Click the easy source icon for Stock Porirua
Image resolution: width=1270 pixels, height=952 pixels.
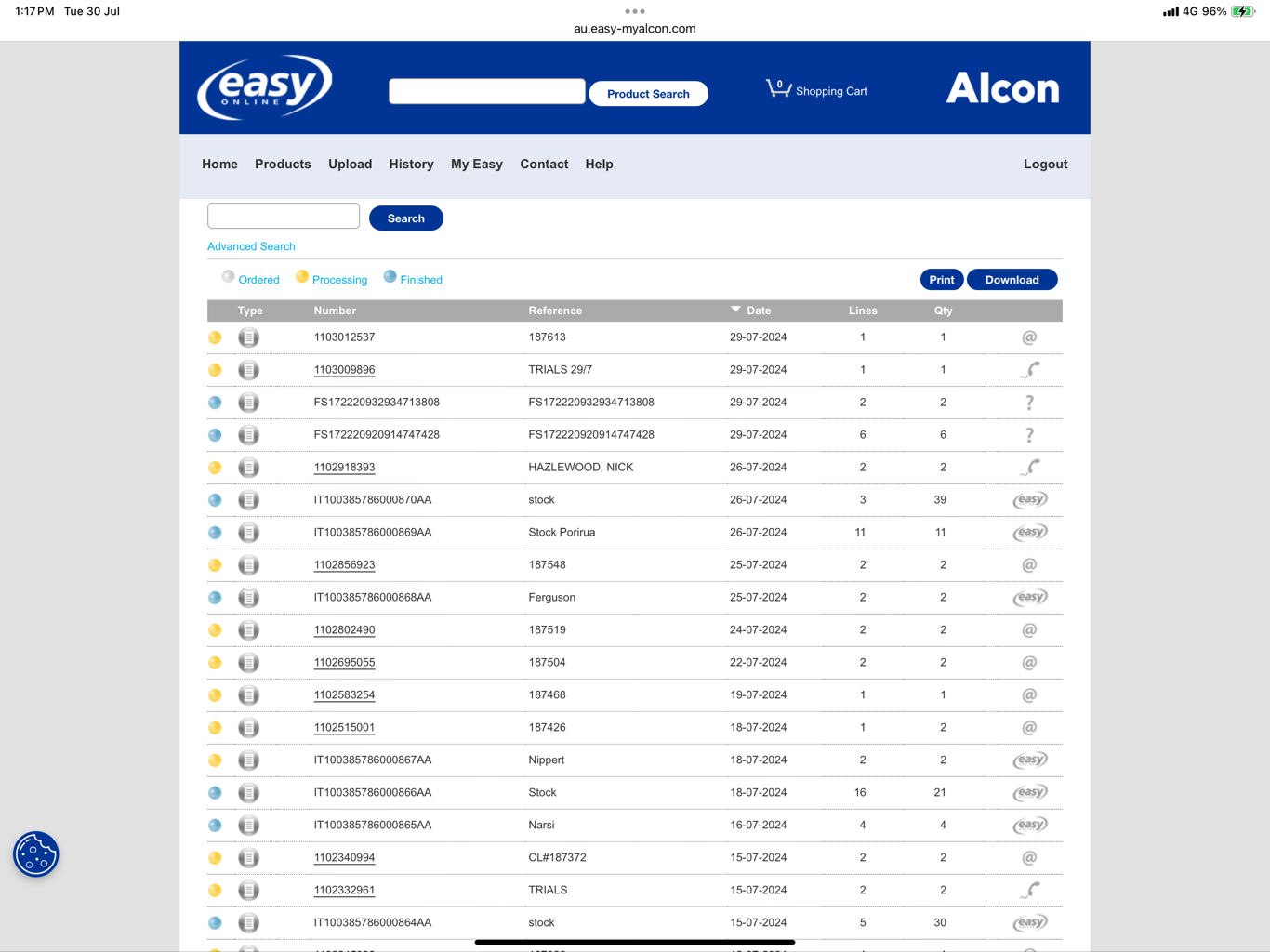coord(1030,533)
